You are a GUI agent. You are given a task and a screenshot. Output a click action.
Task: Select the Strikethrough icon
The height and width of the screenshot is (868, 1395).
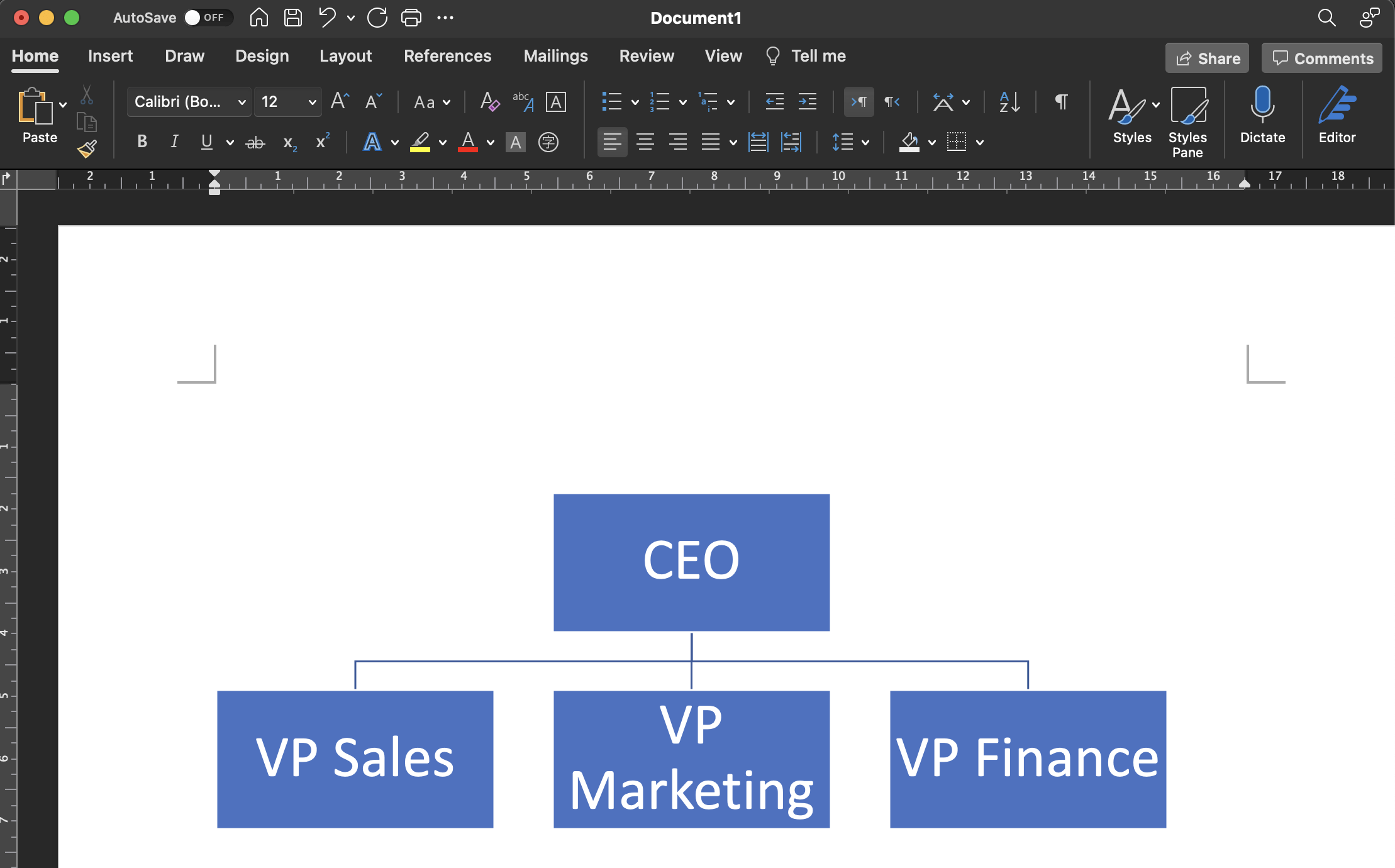pyautogui.click(x=255, y=142)
